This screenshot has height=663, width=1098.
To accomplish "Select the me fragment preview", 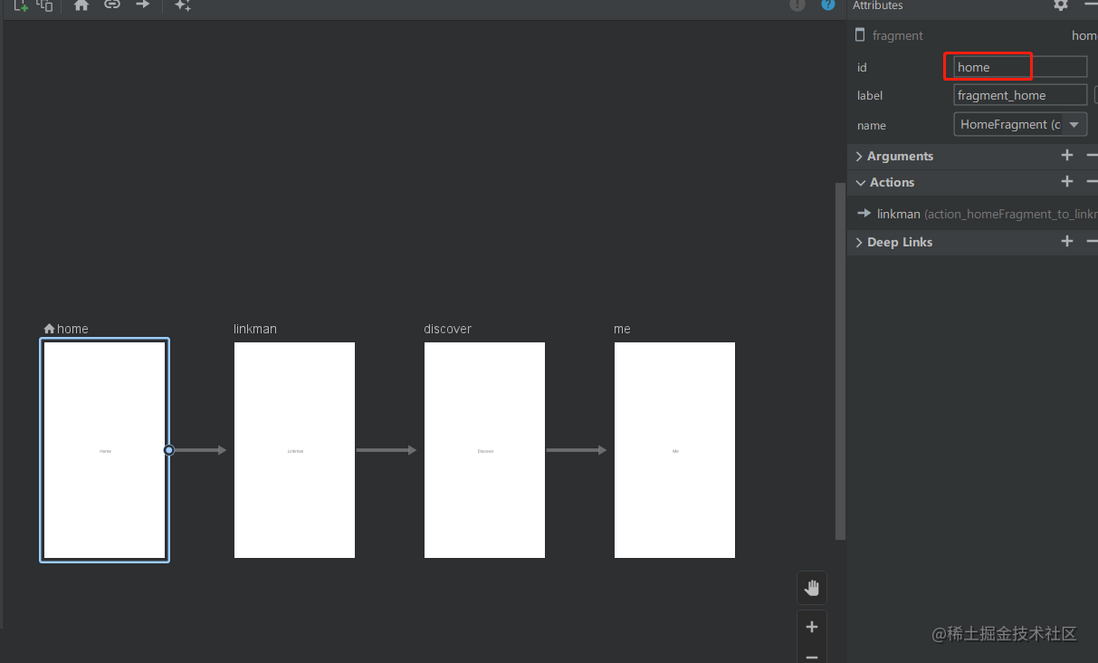I will (674, 450).
